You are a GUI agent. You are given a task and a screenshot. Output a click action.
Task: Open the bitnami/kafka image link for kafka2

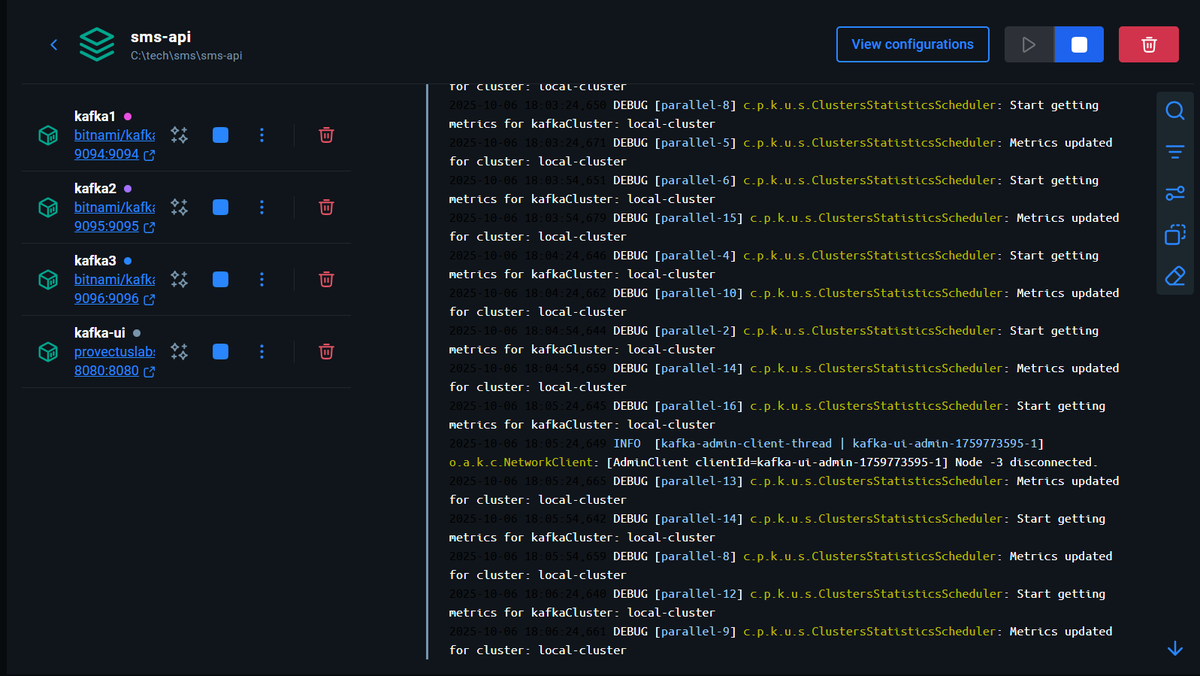[114, 207]
